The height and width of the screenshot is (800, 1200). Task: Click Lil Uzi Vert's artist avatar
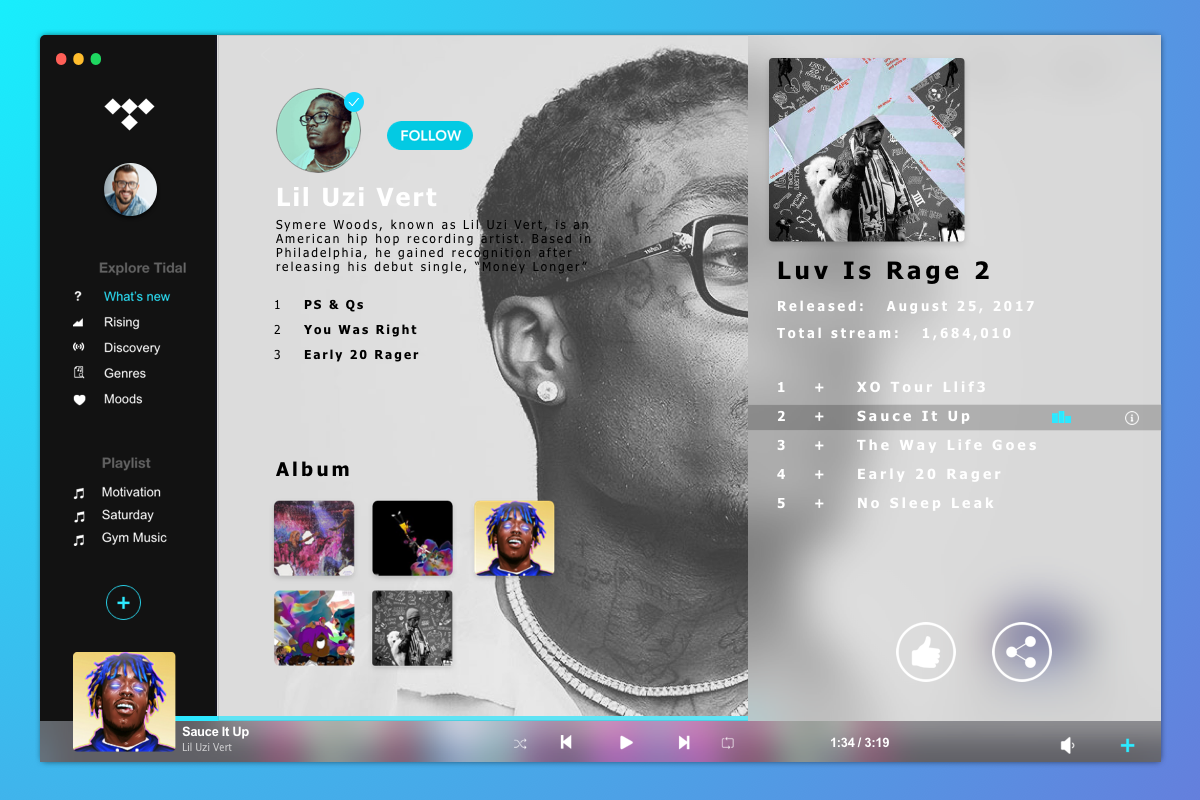pos(318,130)
